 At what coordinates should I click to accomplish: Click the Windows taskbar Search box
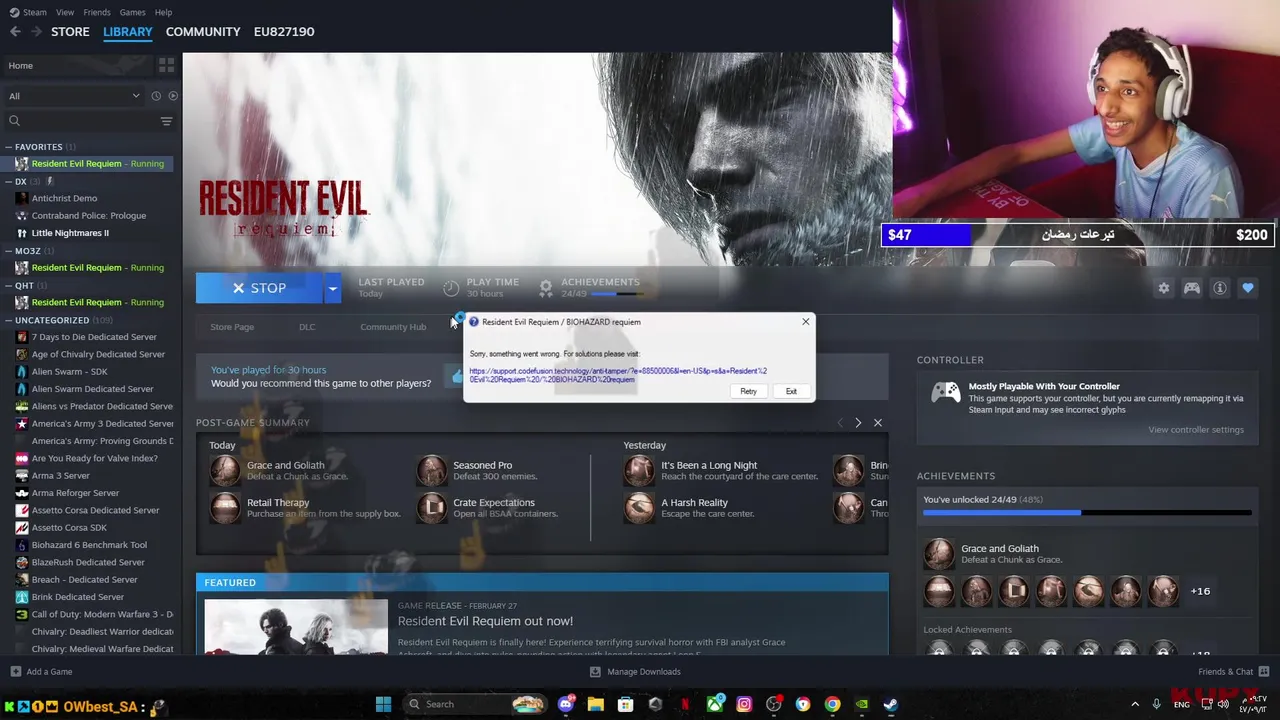pos(476,704)
